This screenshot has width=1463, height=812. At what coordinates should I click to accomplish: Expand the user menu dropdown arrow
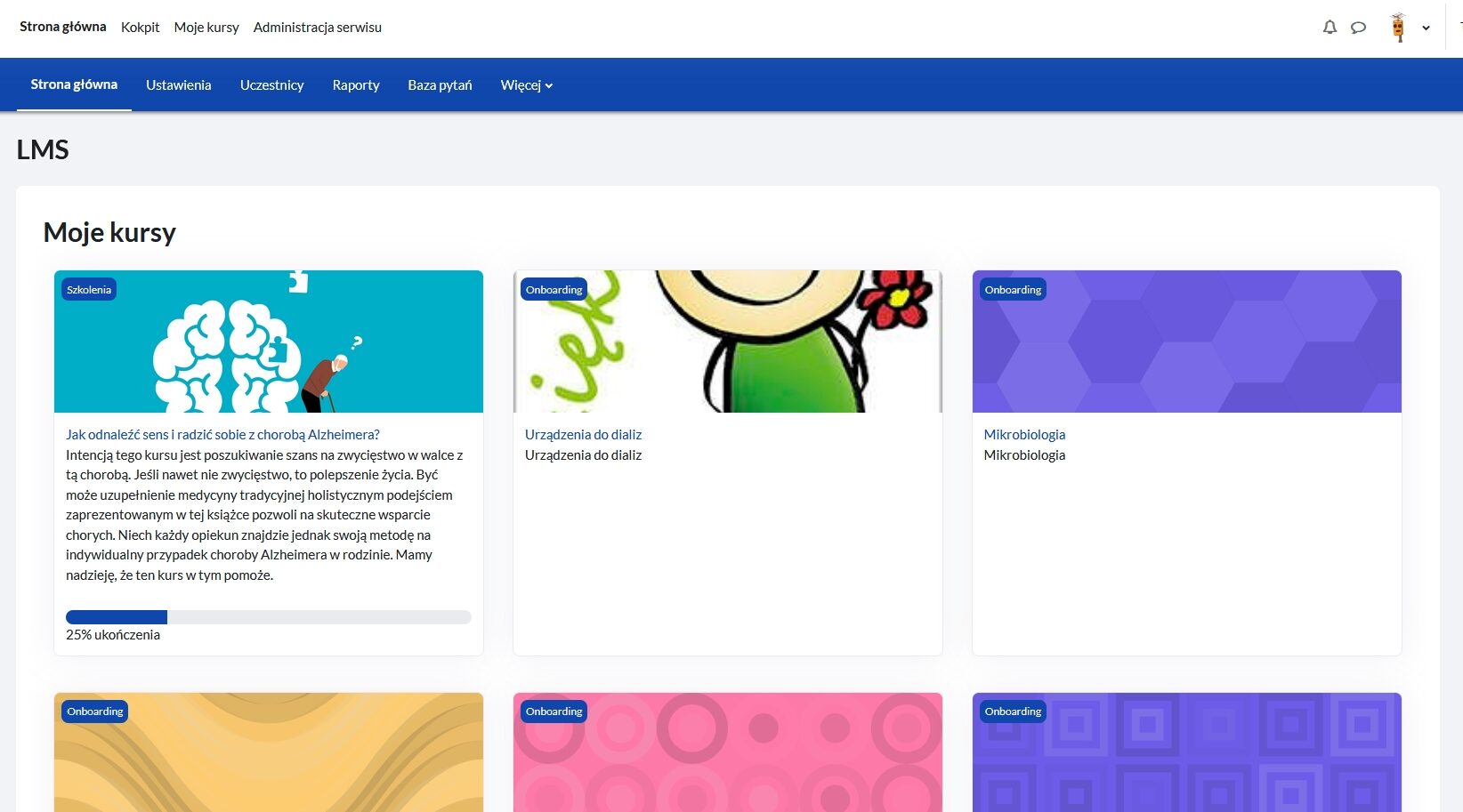click(1426, 28)
